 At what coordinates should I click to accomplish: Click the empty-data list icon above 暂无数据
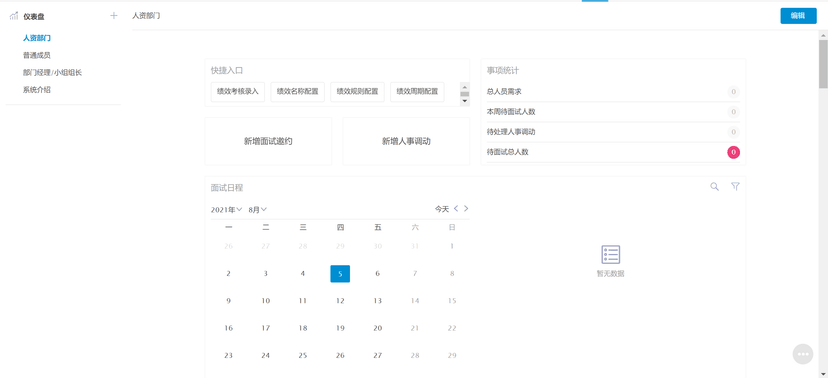[x=610, y=254]
